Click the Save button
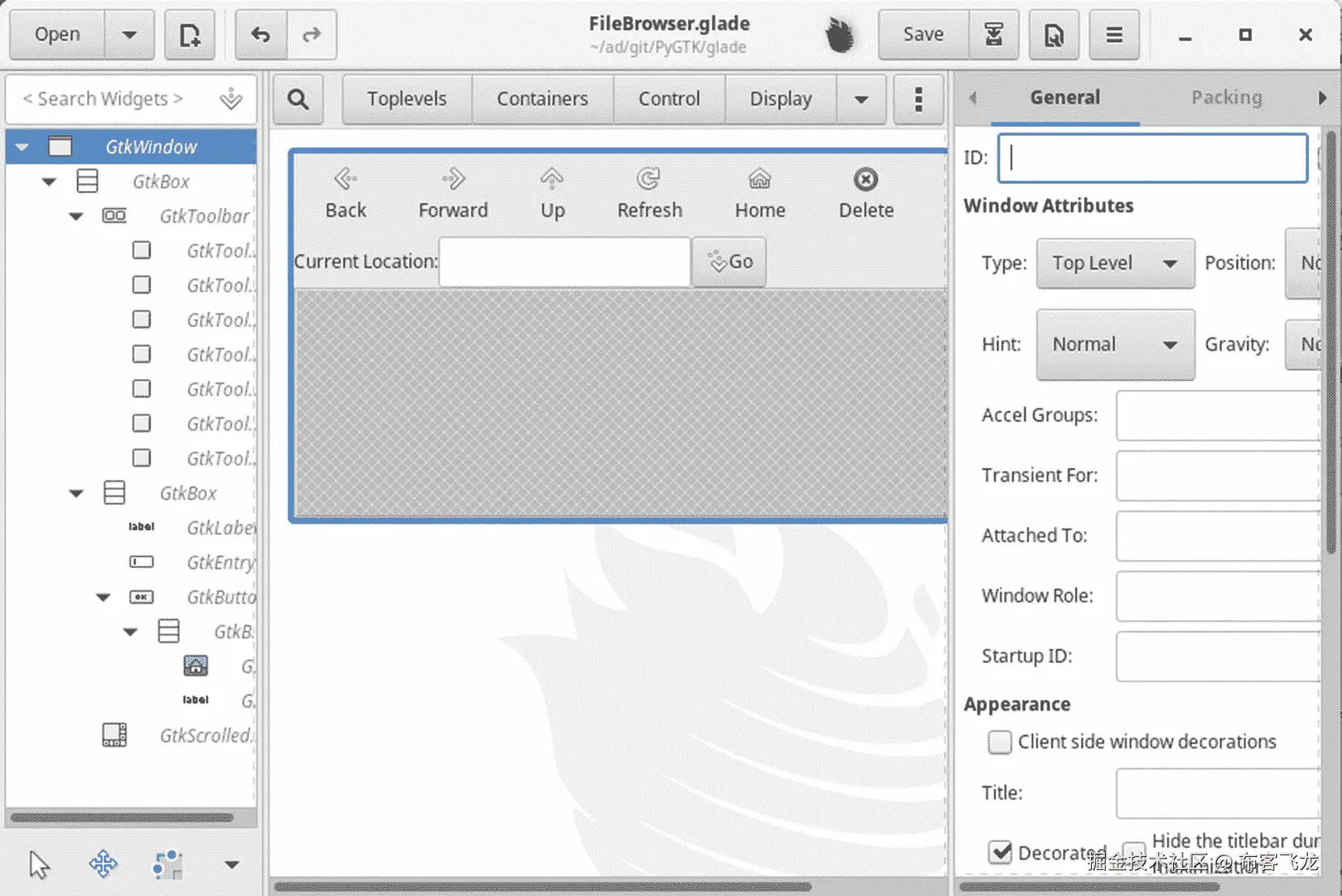This screenshot has width=1342, height=896. (x=923, y=35)
